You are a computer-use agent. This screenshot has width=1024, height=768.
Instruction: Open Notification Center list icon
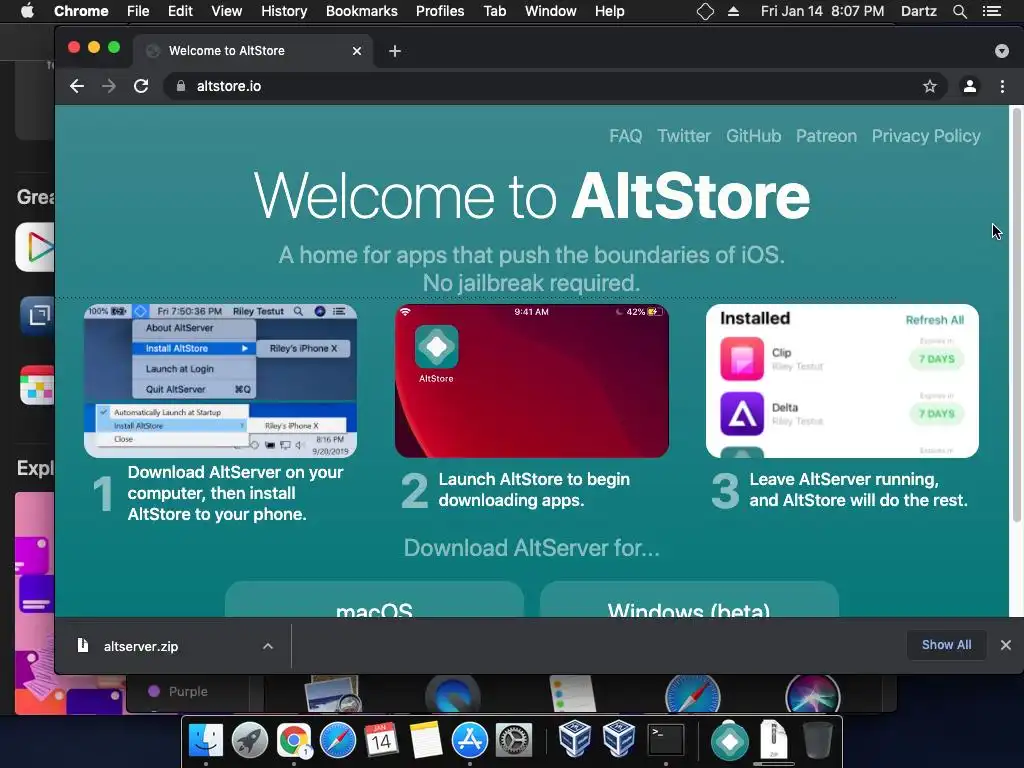tap(992, 11)
